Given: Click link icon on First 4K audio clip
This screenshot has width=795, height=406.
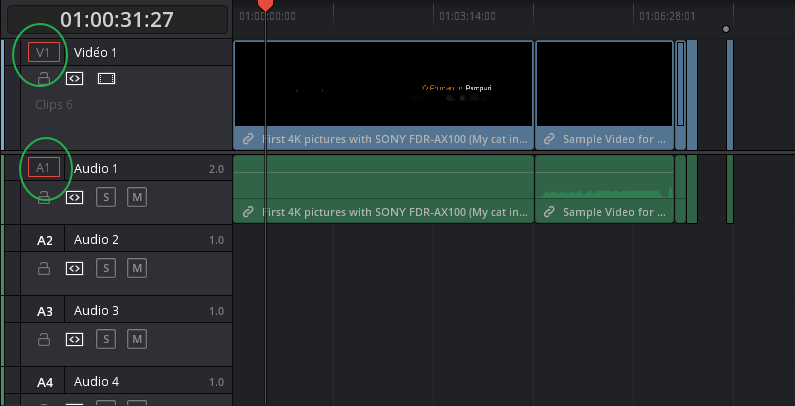Looking at the screenshot, I should point(248,212).
